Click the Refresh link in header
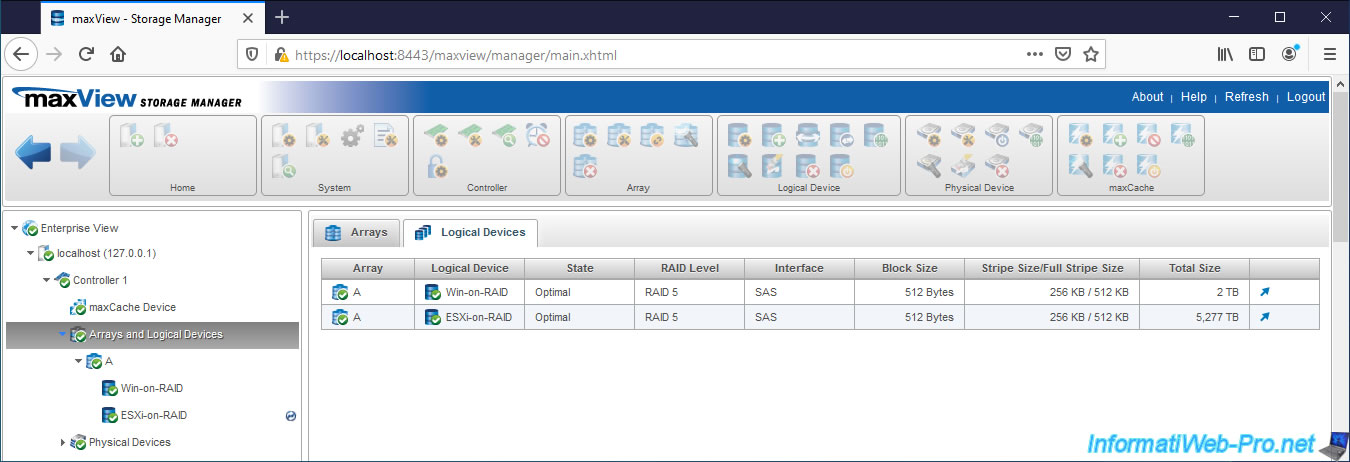Screen dimensions: 1350x462 [1246, 97]
